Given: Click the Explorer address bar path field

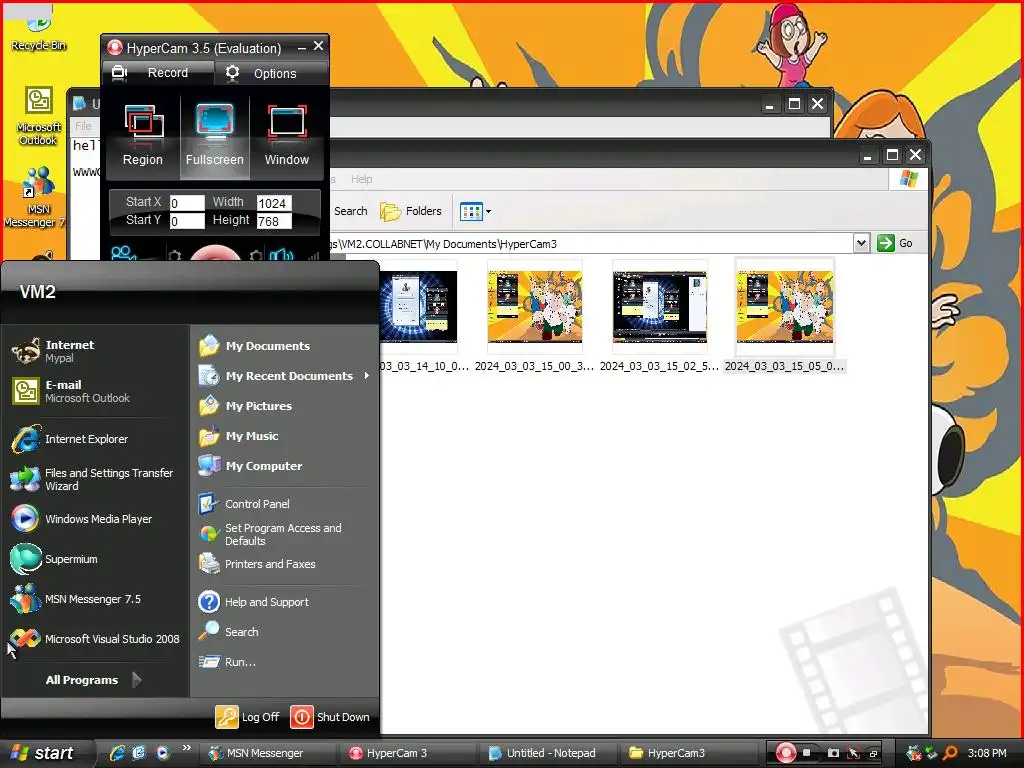Looking at the screenshot, I should 591,244.
